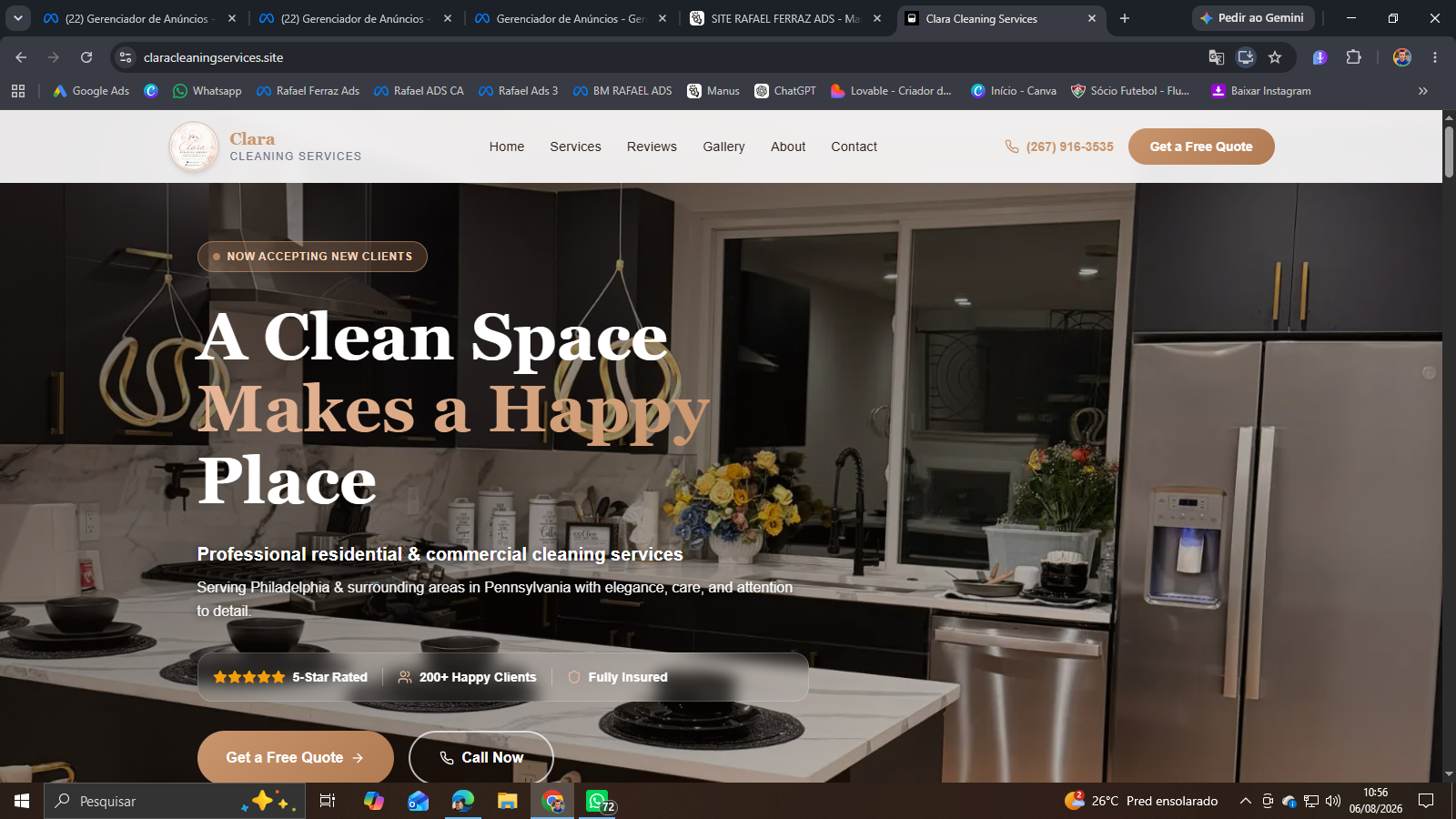Expand the hidden bookmarks chevron
Image resolution: width=1456 pixels, height=819 pixels.
[x=1423, y=91]
